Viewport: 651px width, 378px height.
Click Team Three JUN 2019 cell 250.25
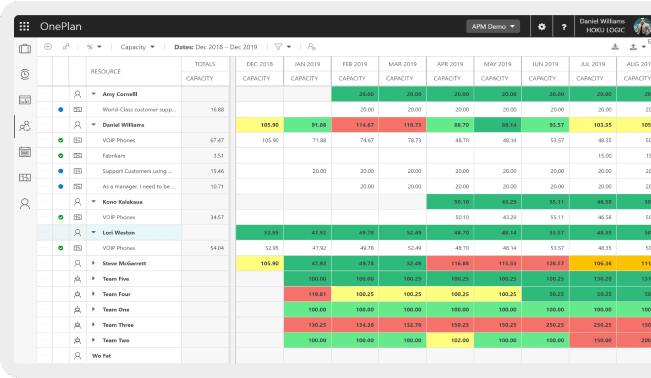[545, 325]
